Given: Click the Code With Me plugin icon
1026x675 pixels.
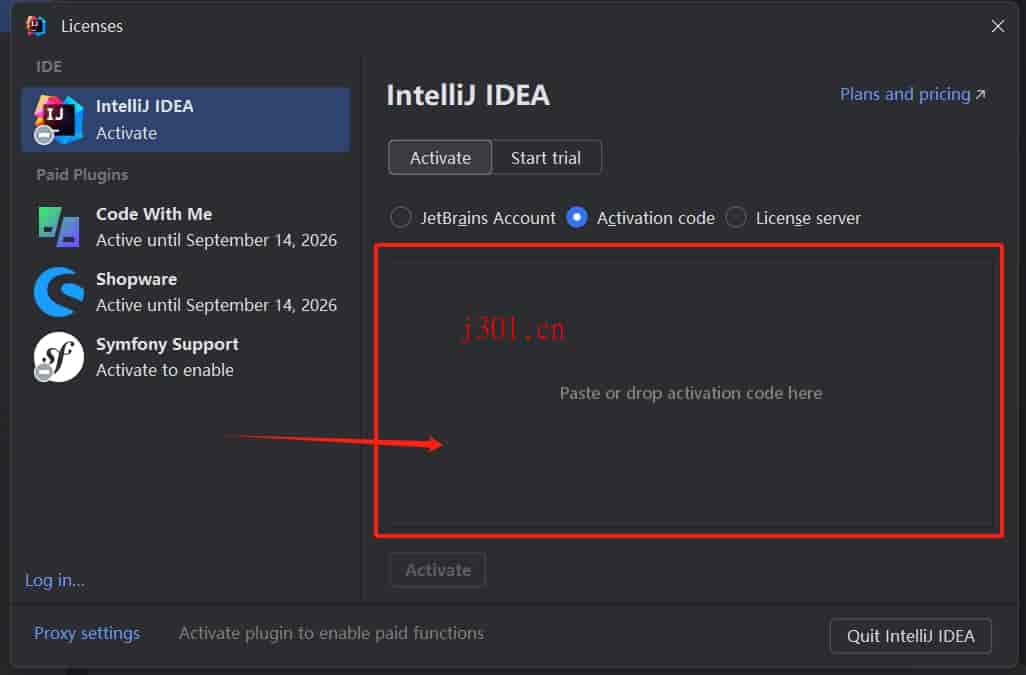Looking at the screenshot, I should (59, 227).
